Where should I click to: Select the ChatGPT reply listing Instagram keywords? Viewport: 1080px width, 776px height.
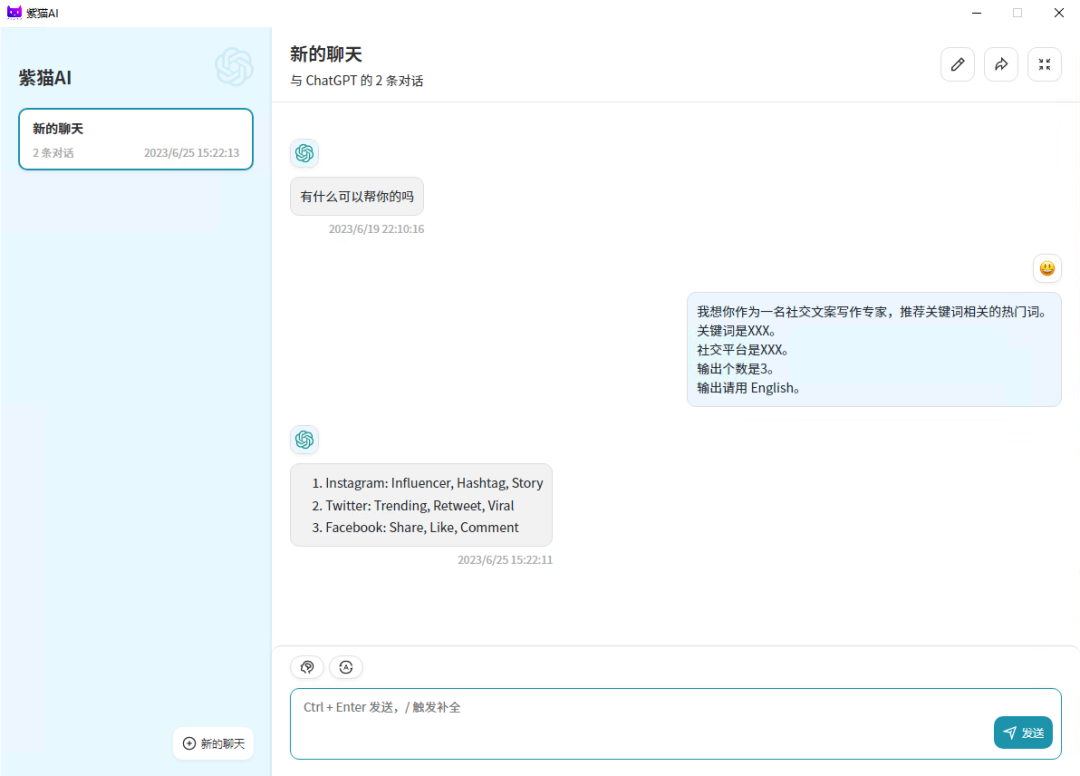pyautogui.click(x=421, y=505)
